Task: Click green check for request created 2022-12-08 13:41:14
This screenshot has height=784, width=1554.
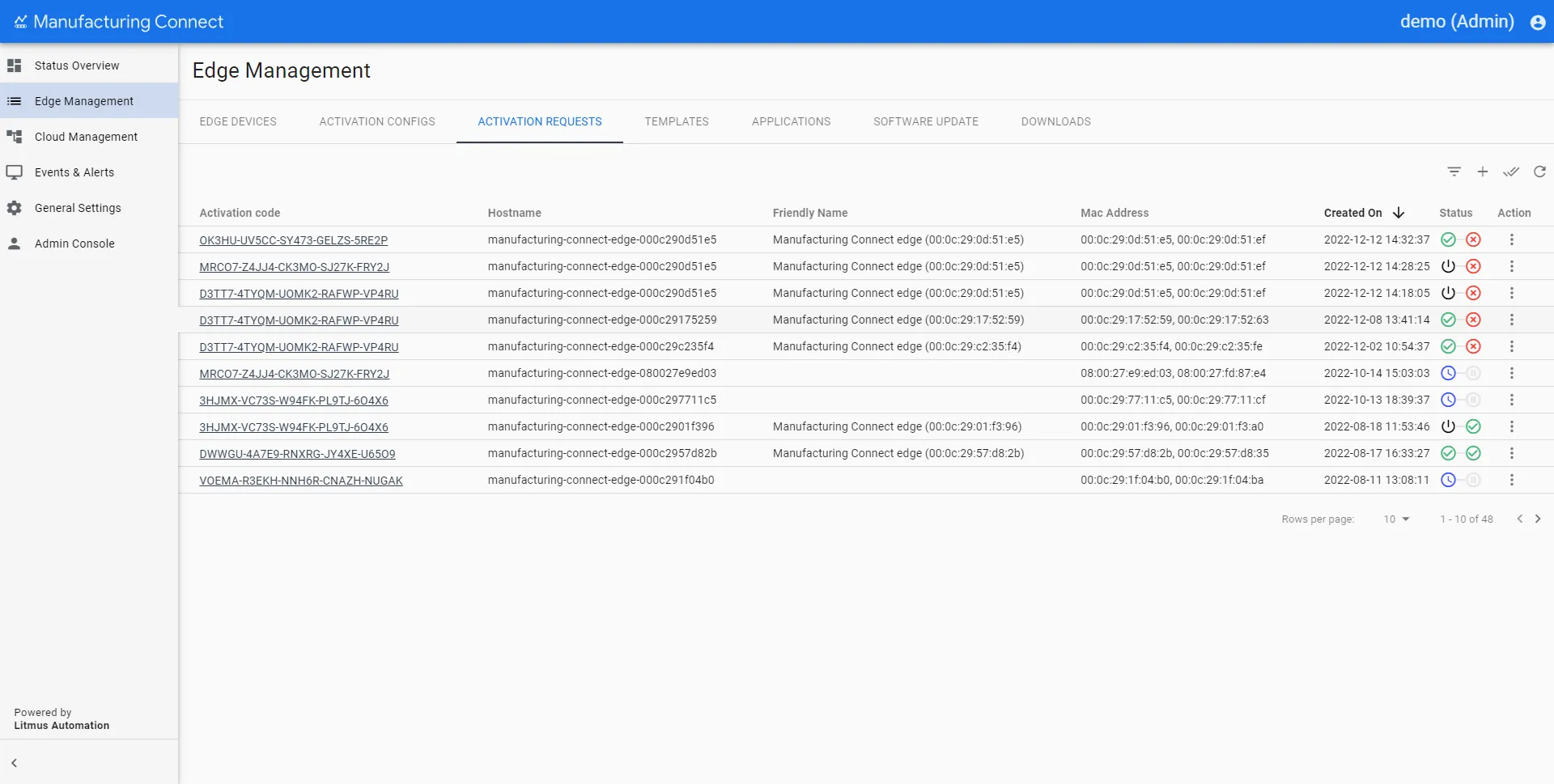Action: pos(1448,320)
